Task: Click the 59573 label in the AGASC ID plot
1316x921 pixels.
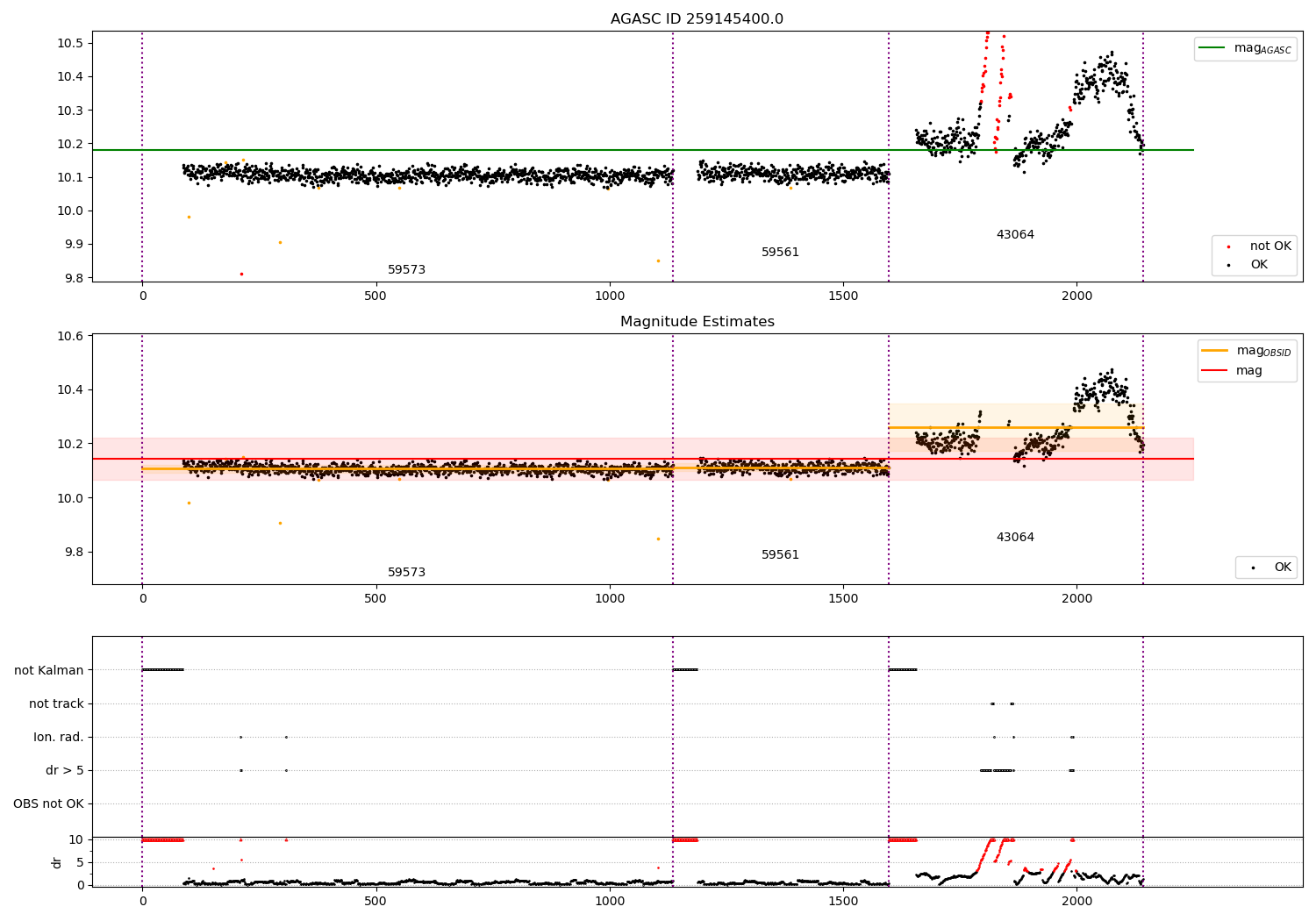Action: click(406, 270)
